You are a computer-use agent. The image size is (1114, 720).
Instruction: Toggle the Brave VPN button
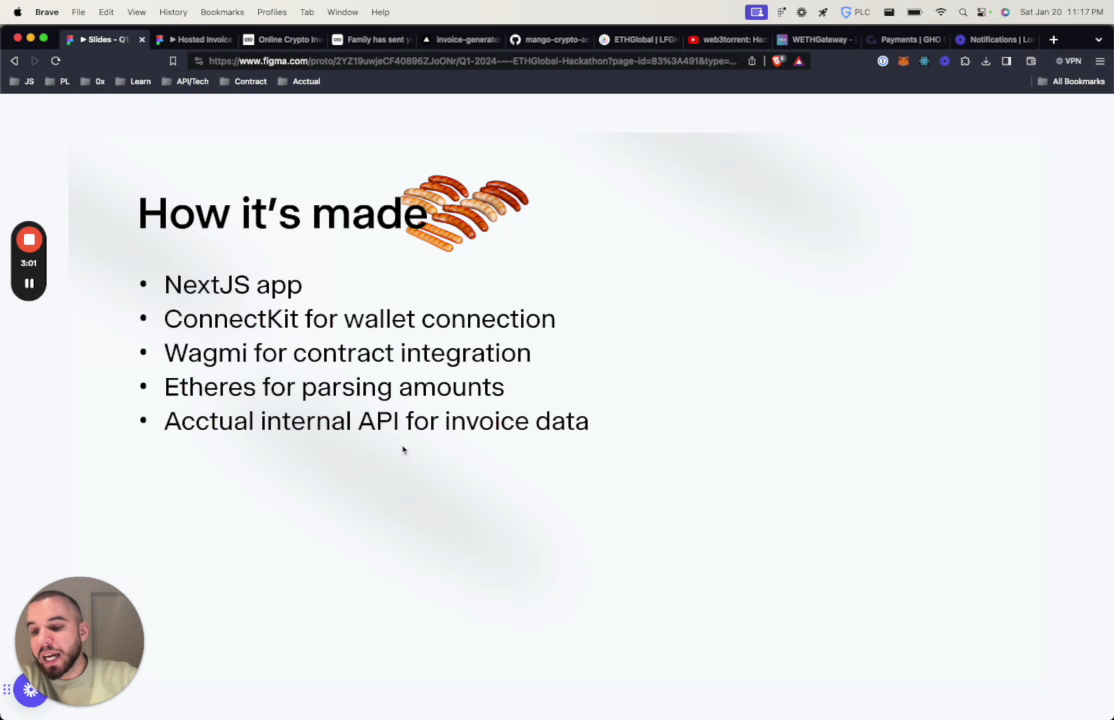coord(1068,61)
